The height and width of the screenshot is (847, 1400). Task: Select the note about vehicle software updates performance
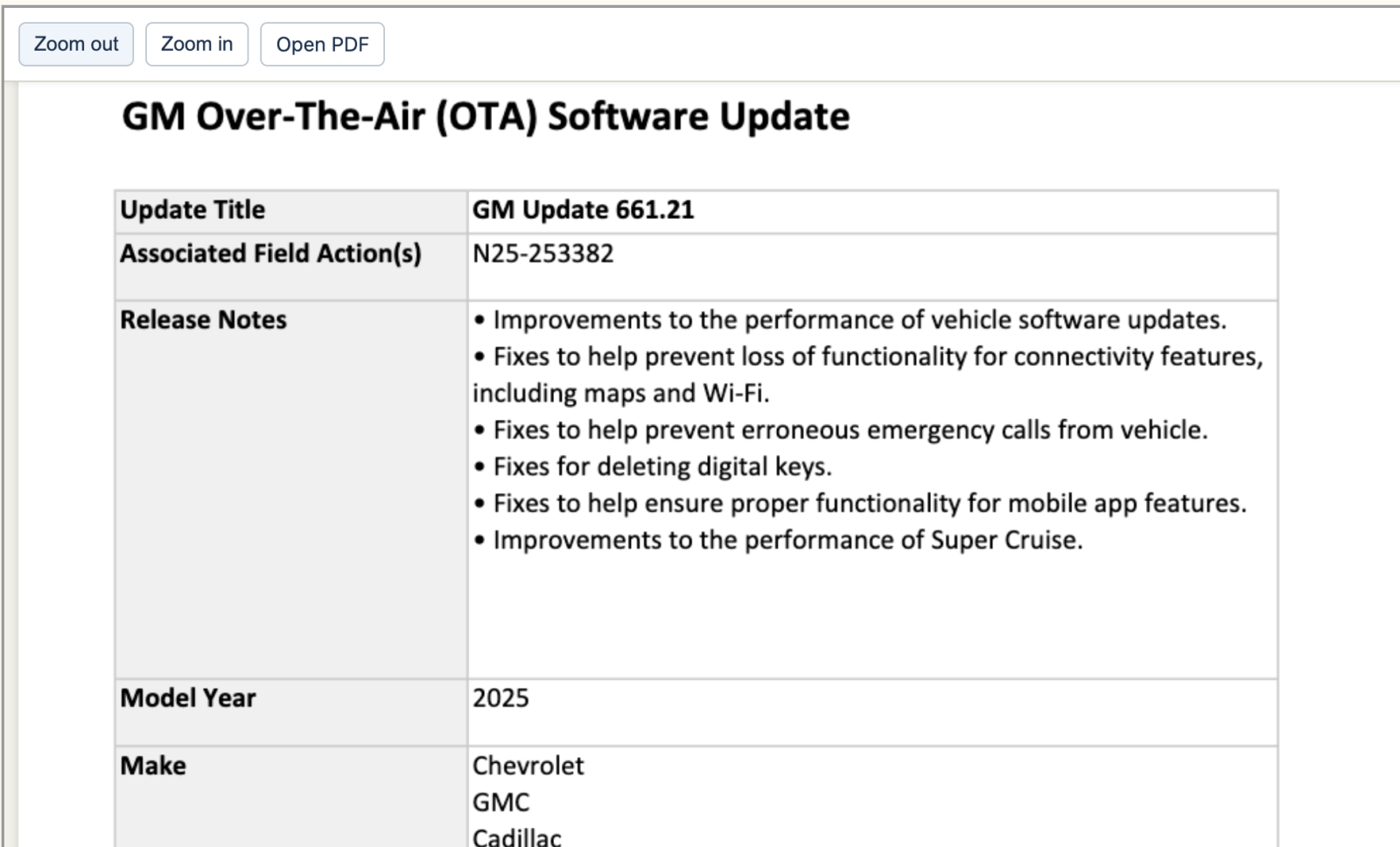pyautogui.click(x=850, y=320)
